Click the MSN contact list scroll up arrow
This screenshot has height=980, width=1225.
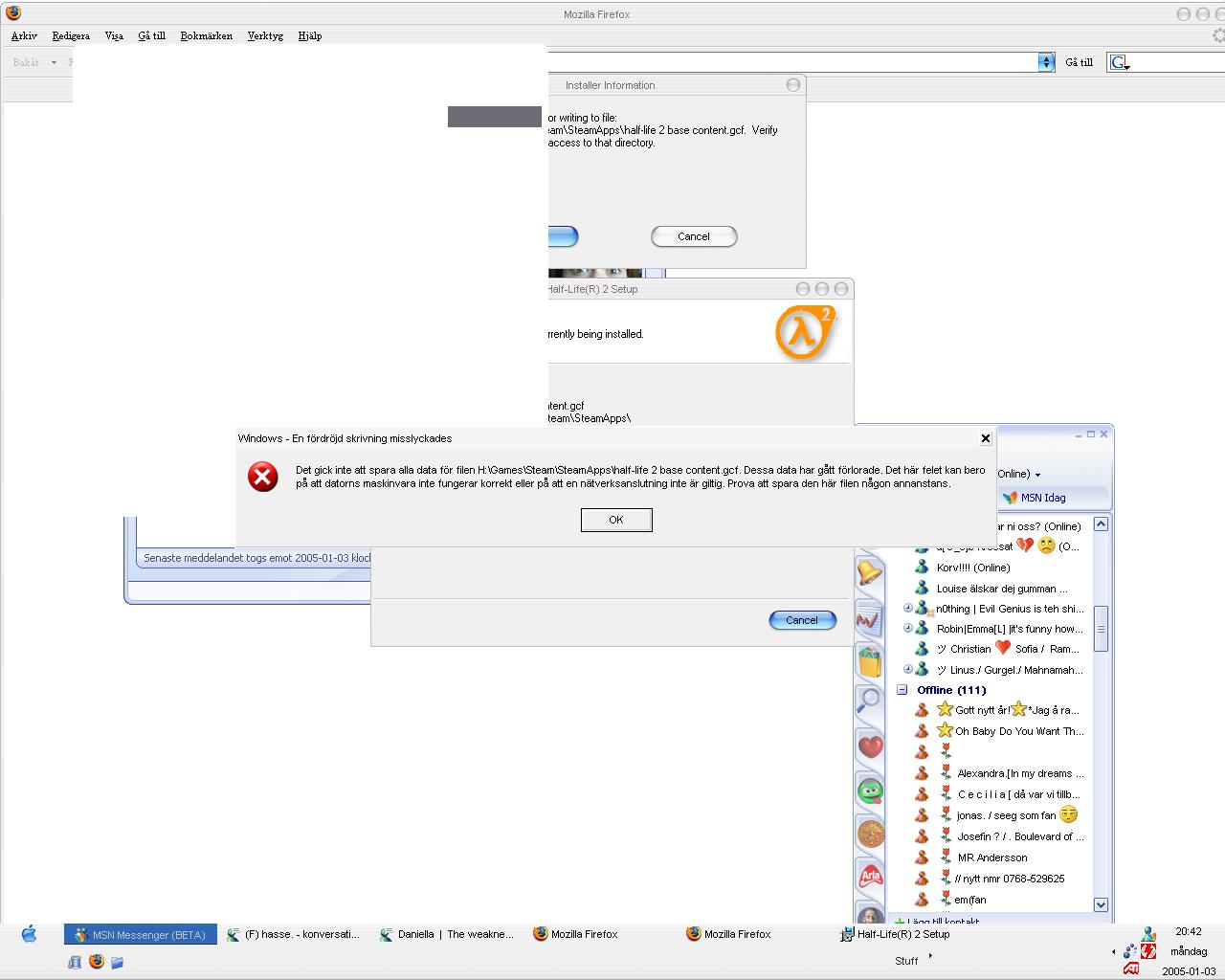click(x=1101, y=523)
